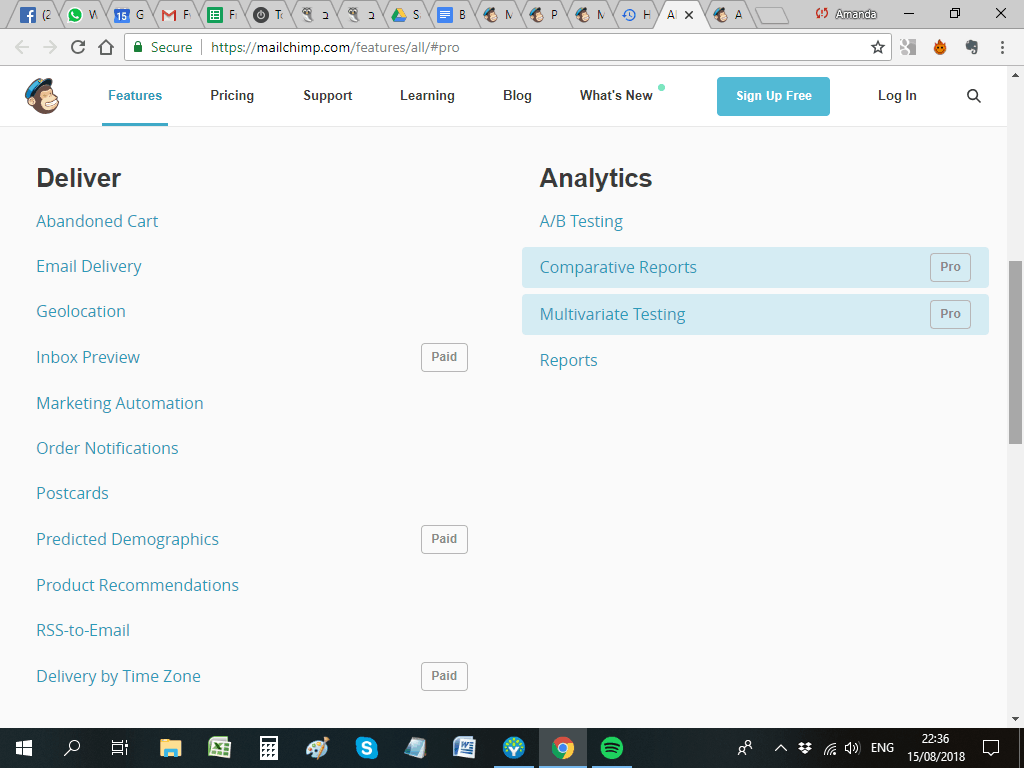Open the Predicted Demographics link

pos(127,539)
